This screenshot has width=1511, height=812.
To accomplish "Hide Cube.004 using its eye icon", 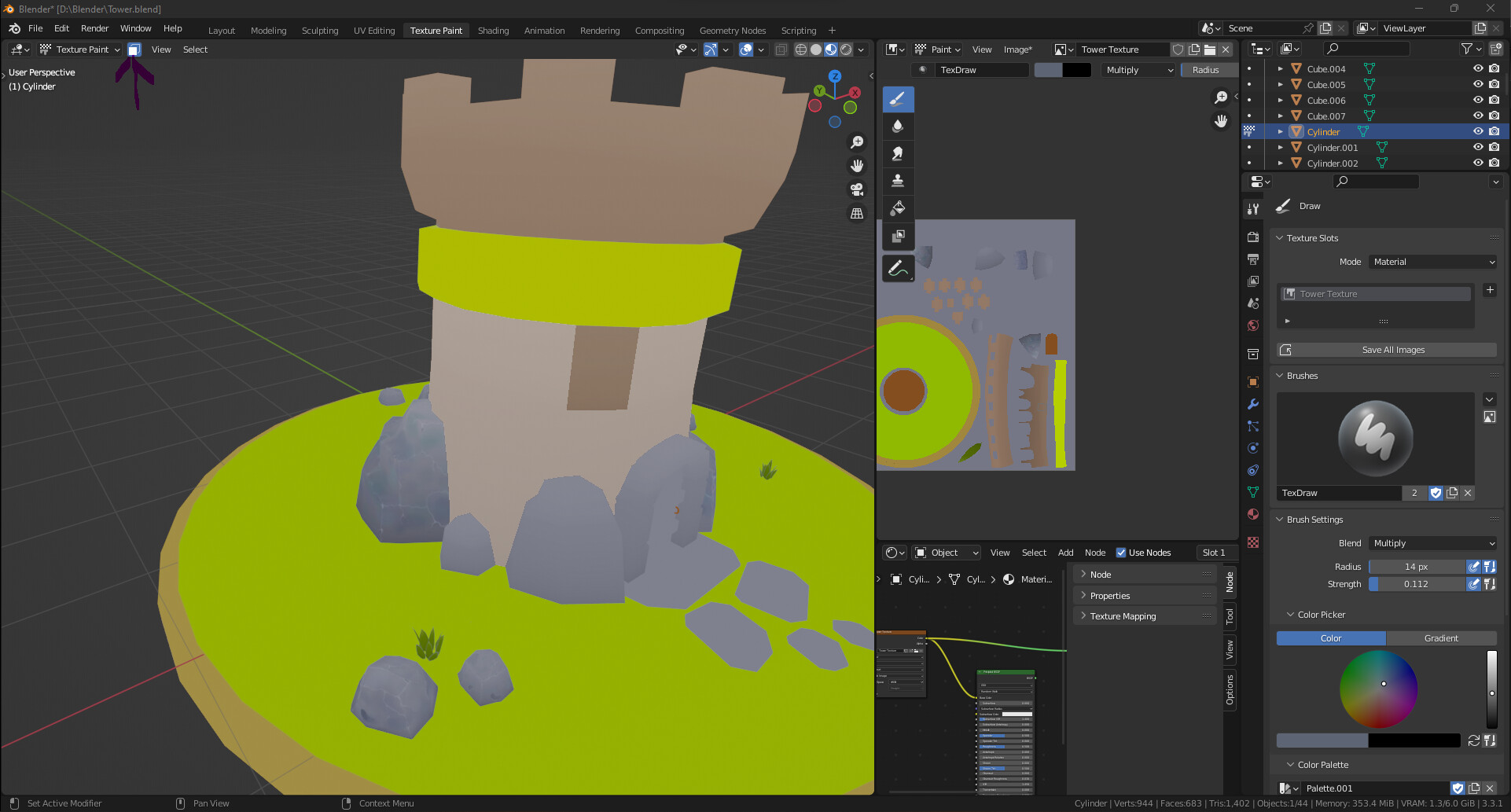I will (x=1478, y=68).
